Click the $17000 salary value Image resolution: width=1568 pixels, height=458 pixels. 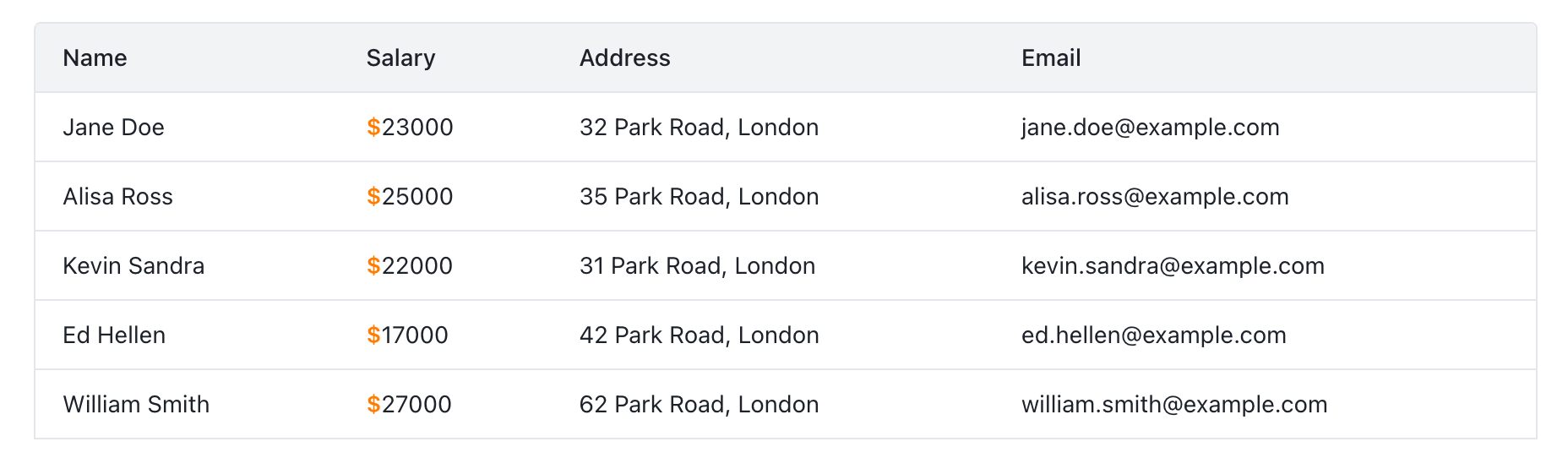407,335
